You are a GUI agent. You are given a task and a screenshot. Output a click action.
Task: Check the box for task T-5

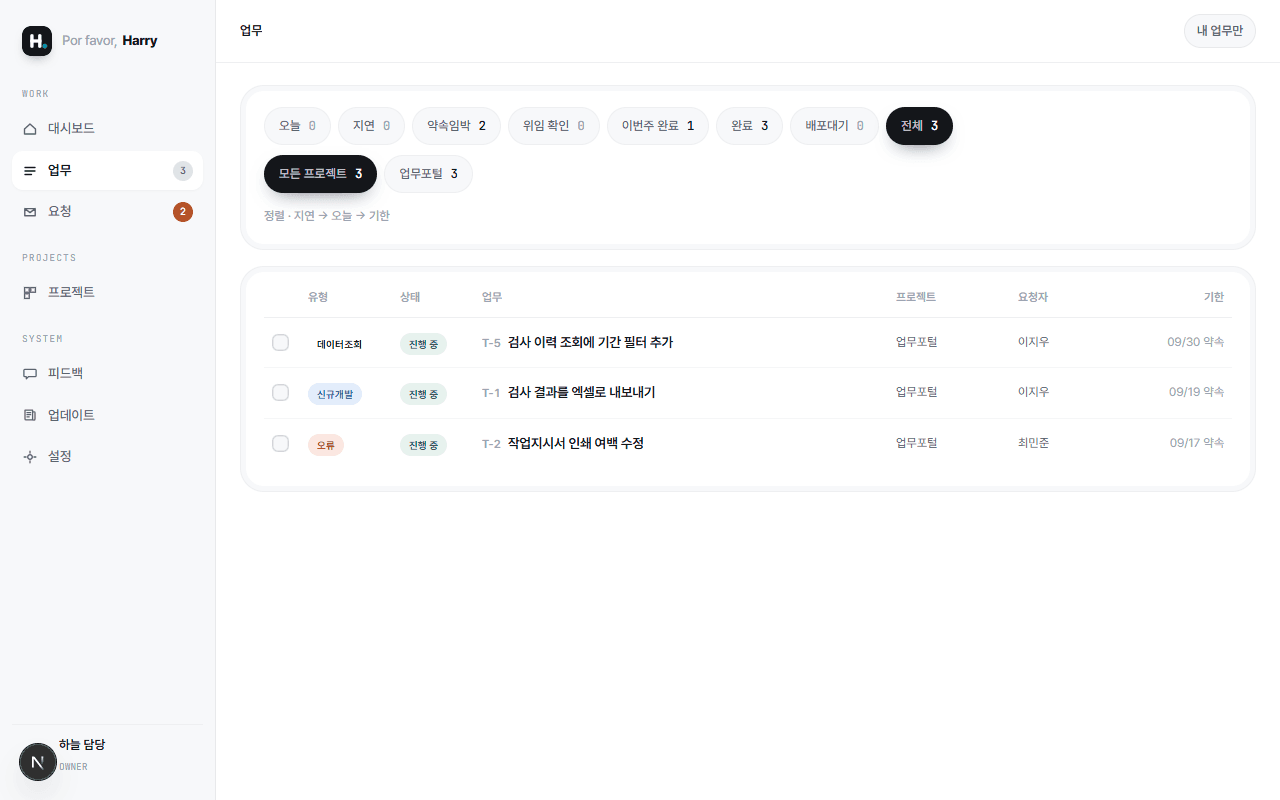(280, 342)
